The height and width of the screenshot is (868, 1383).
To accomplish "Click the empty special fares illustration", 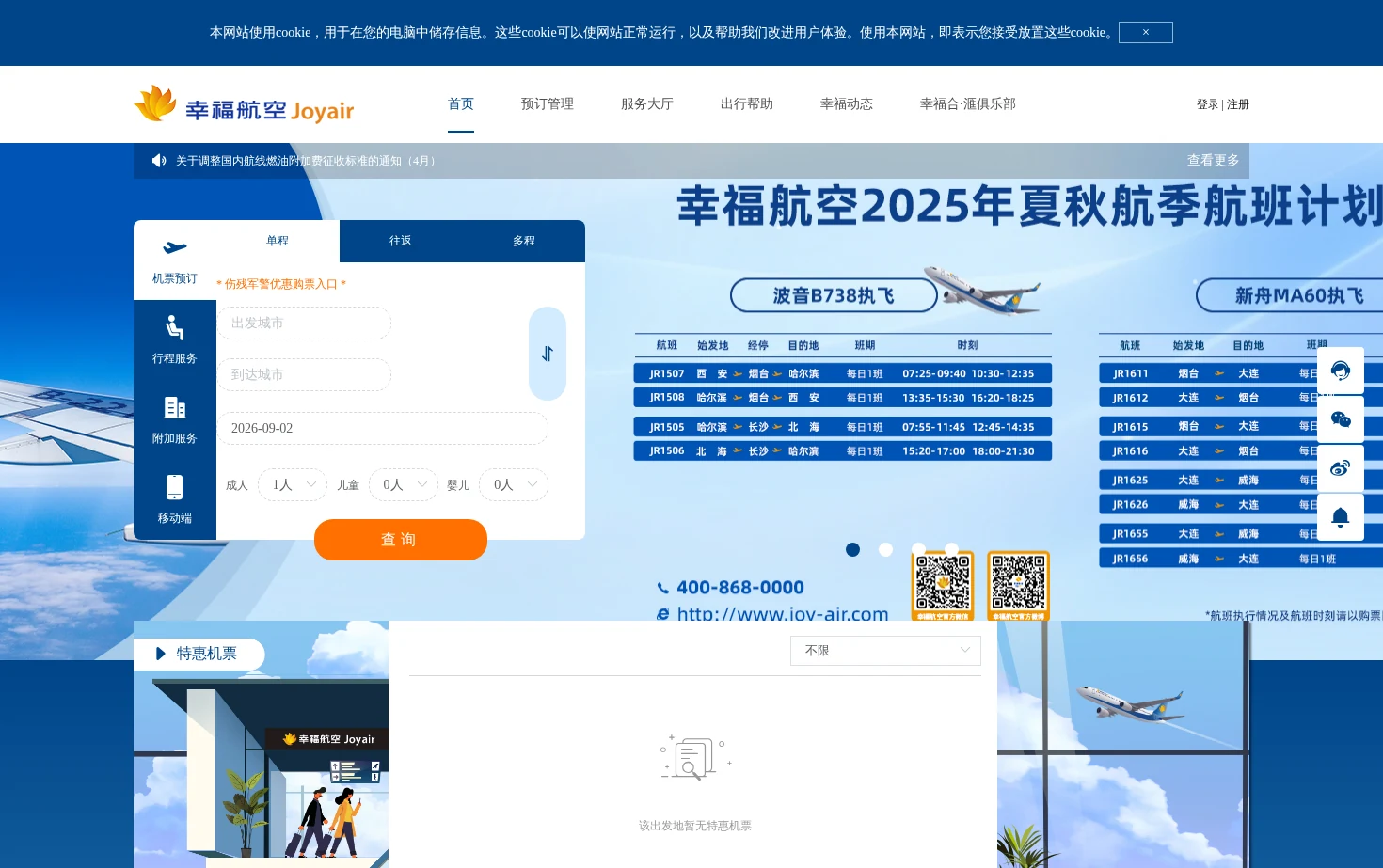I will [695, 758].
